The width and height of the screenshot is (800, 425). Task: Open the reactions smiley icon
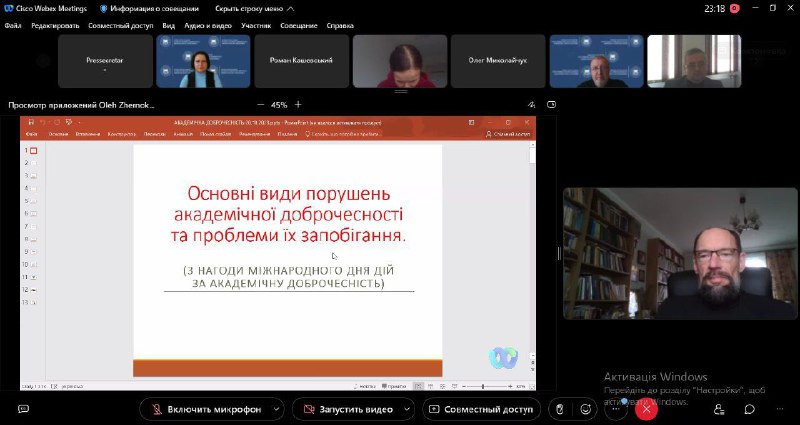point(585,409)
